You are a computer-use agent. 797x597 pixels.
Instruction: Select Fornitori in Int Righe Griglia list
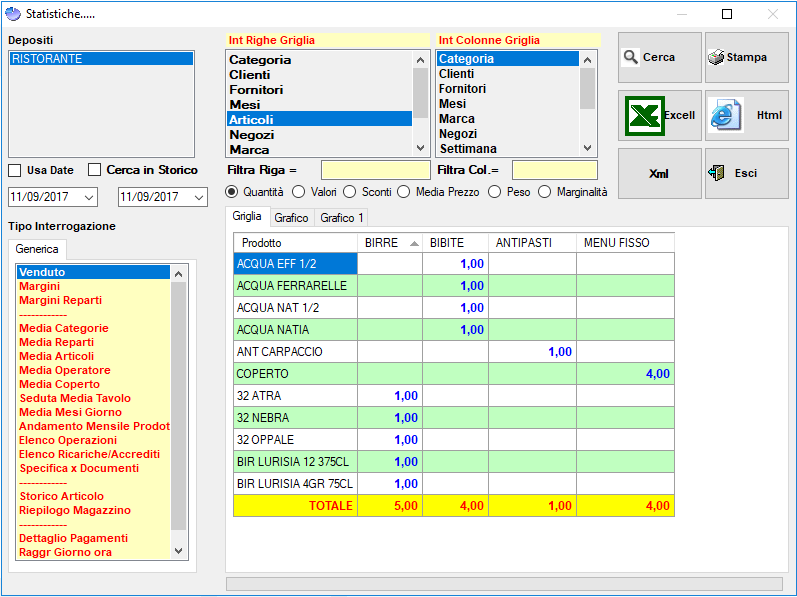[319, 90]
